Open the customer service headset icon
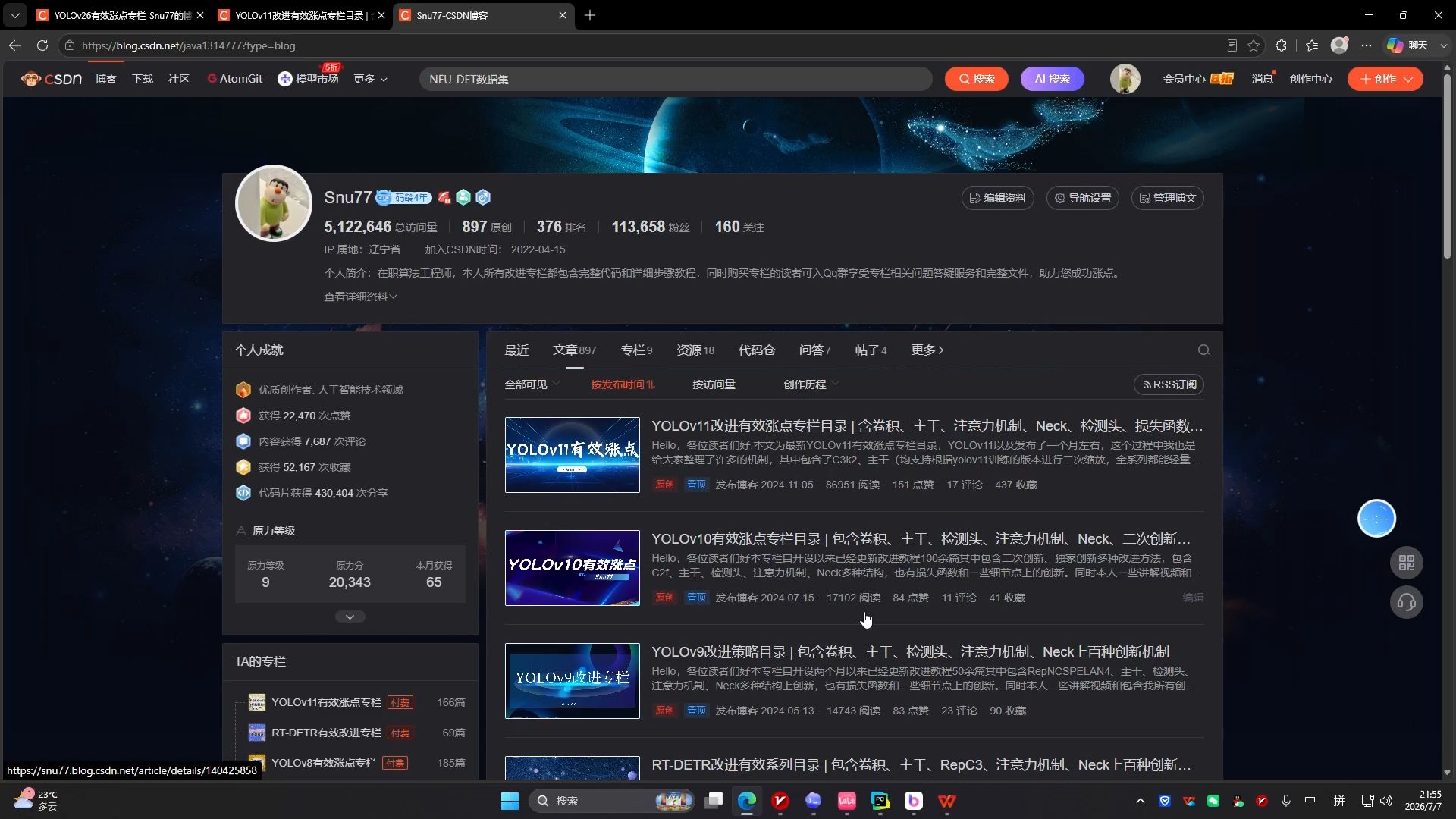This screenshot has width=1456, height=819. (1407, 602)
